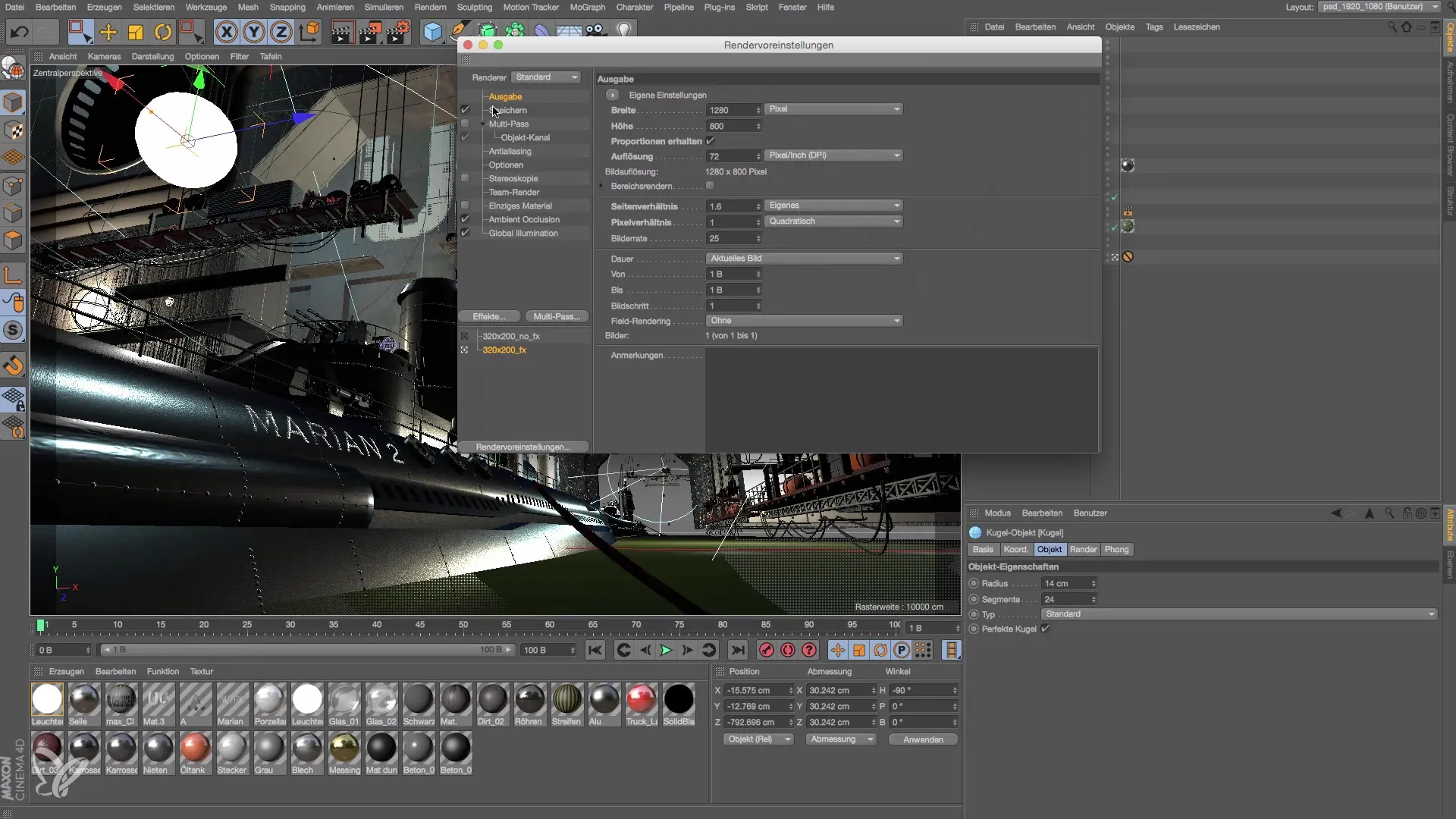
Task: Open the viewport Kameras menu
Action: (x=104, y=56)
